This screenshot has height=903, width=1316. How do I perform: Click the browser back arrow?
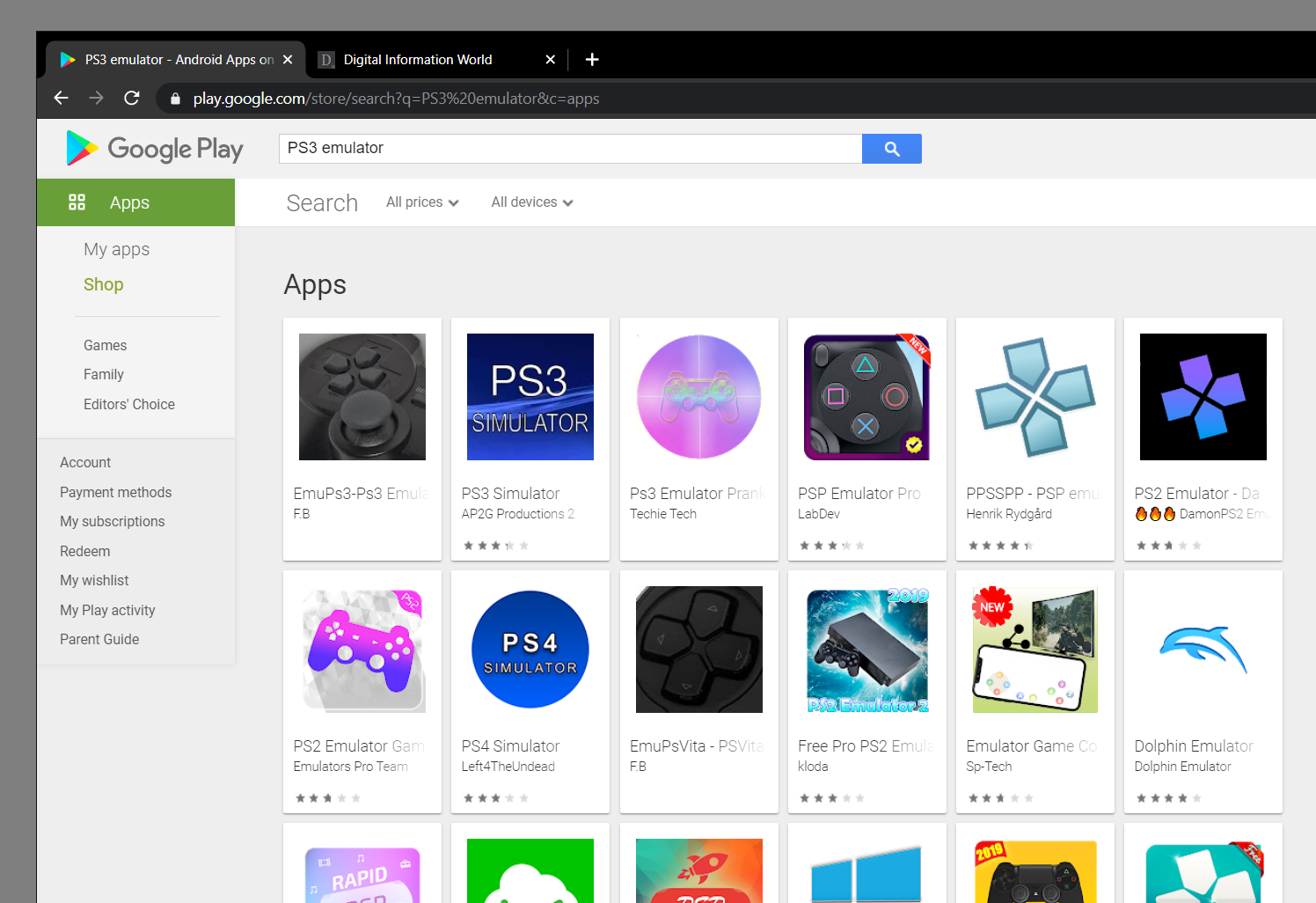(x=61, y=98)
